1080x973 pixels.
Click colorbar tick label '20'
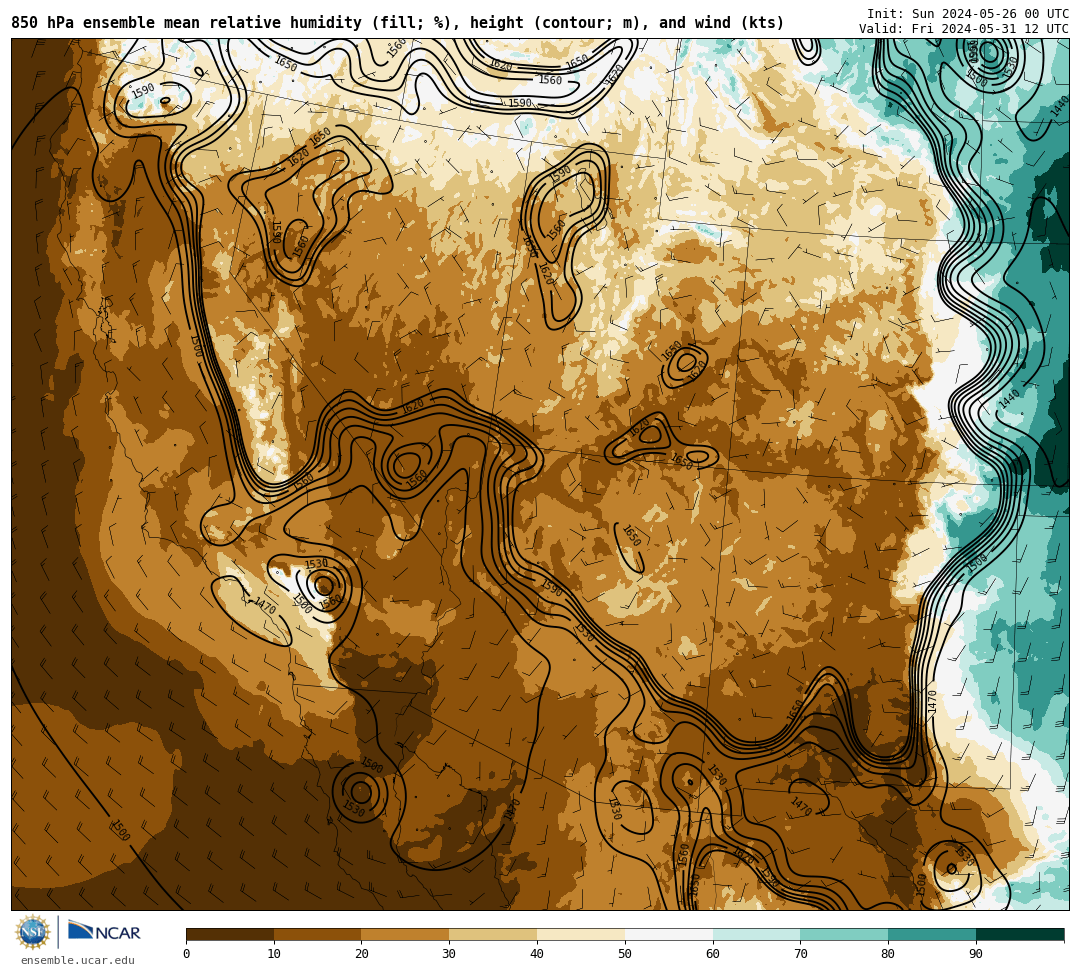point(362,954)
